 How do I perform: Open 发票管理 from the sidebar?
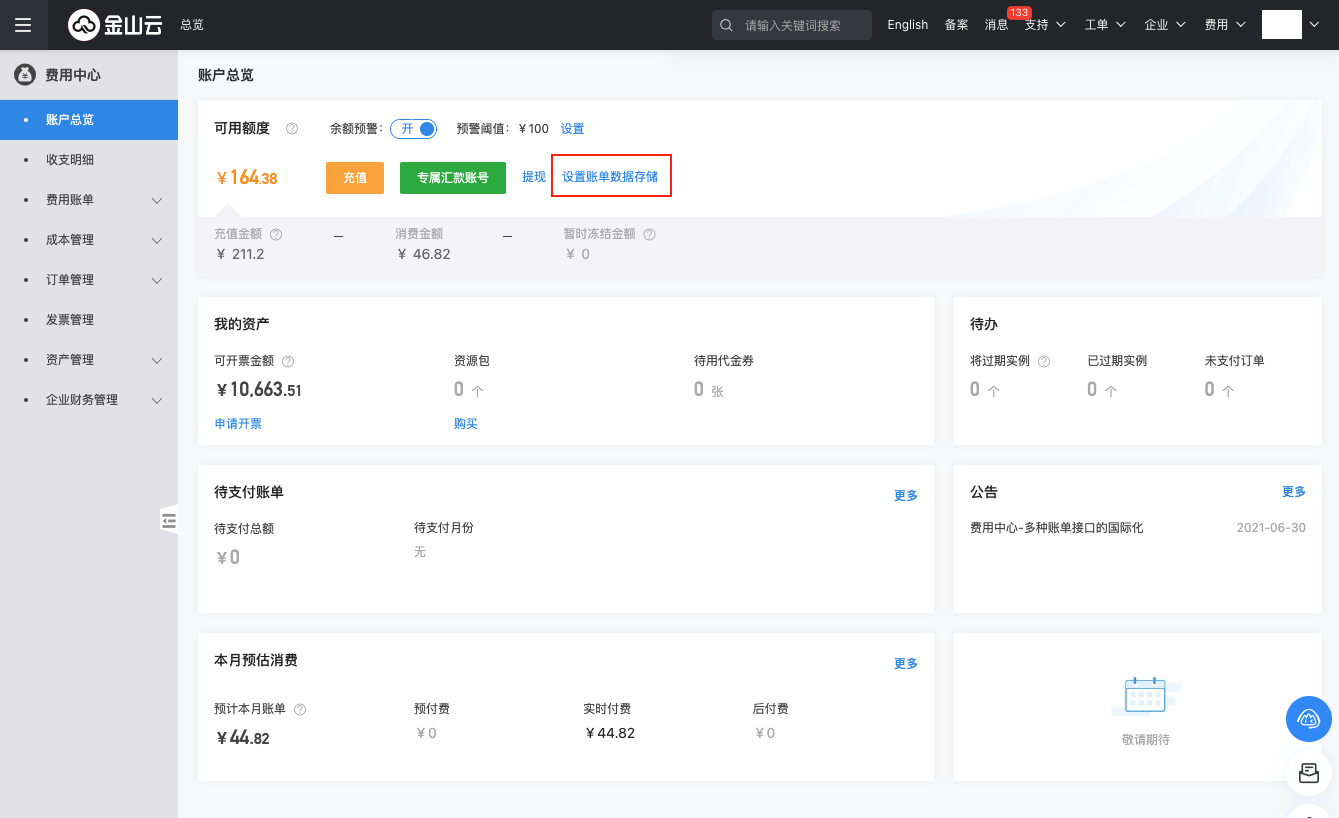pyautogui.click(x=70, y=320)
